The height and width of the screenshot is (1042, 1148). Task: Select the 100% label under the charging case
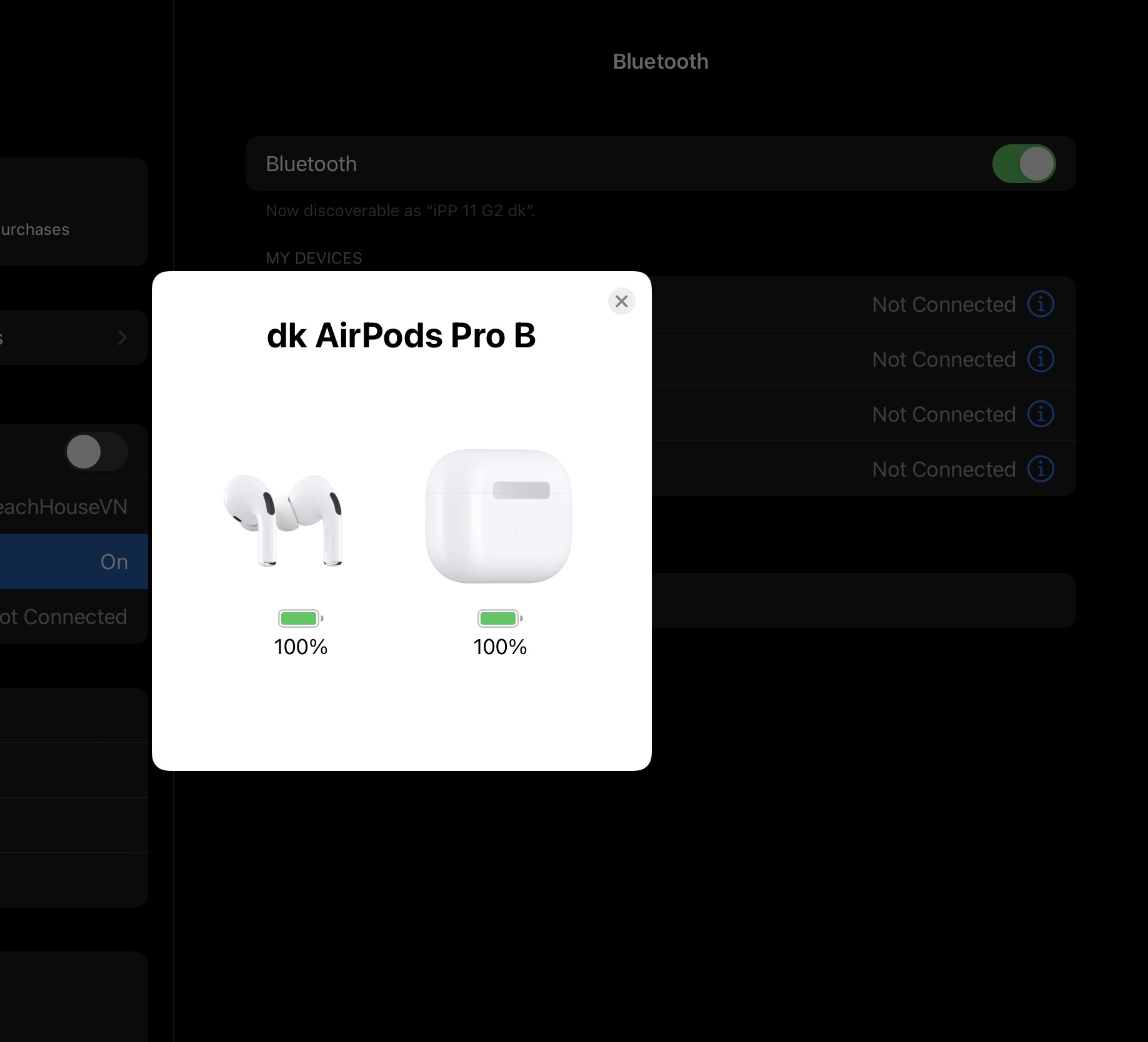coord(500,647)
